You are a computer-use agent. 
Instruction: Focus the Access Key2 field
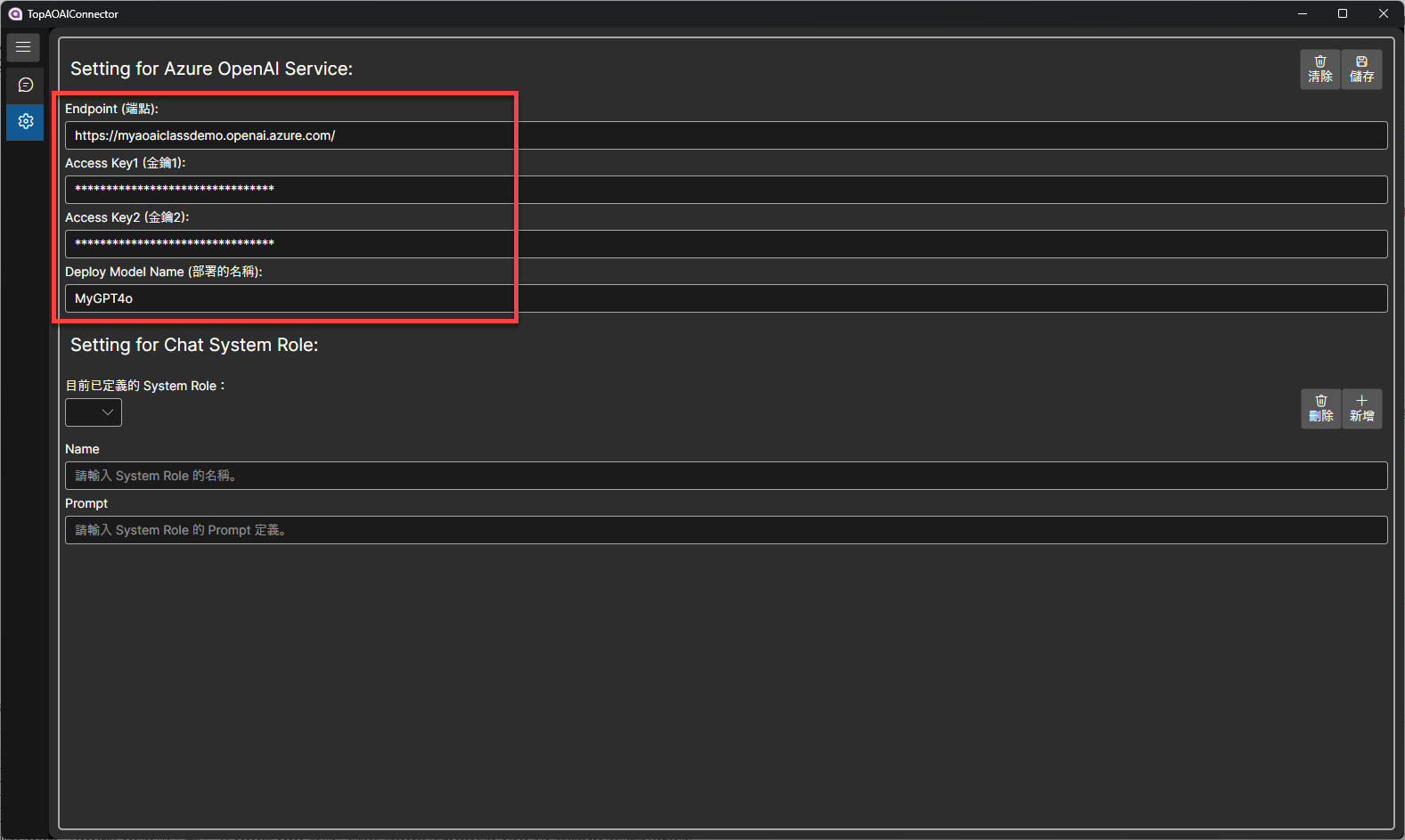pos(726,244)
